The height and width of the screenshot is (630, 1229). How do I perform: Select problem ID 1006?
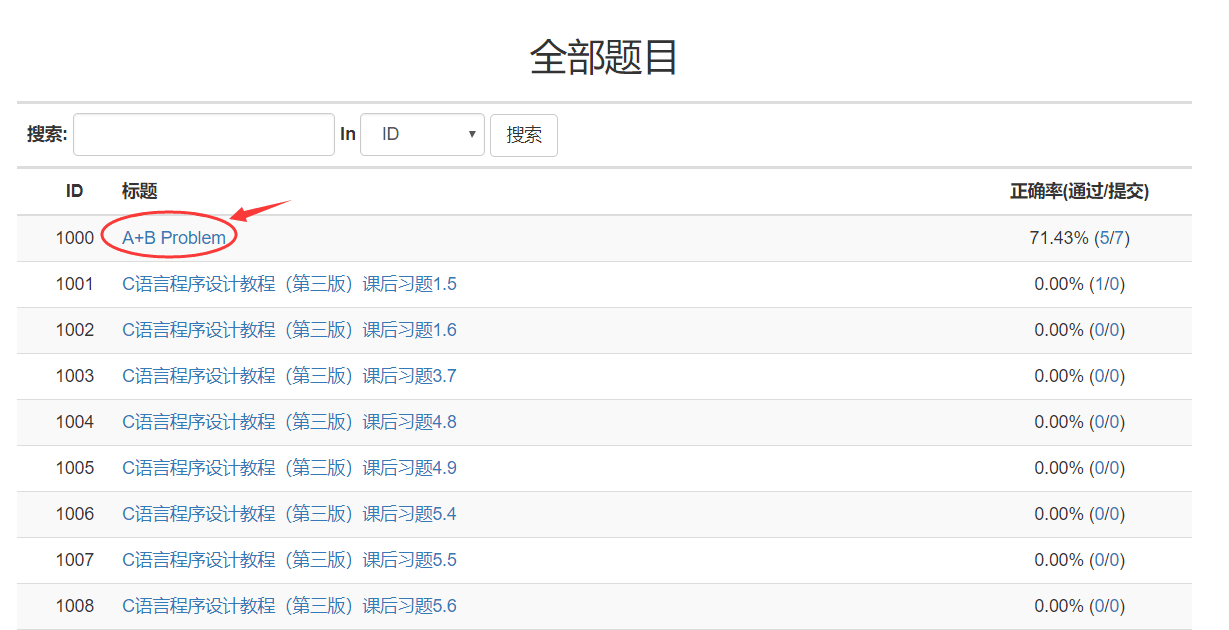point(75,514)
